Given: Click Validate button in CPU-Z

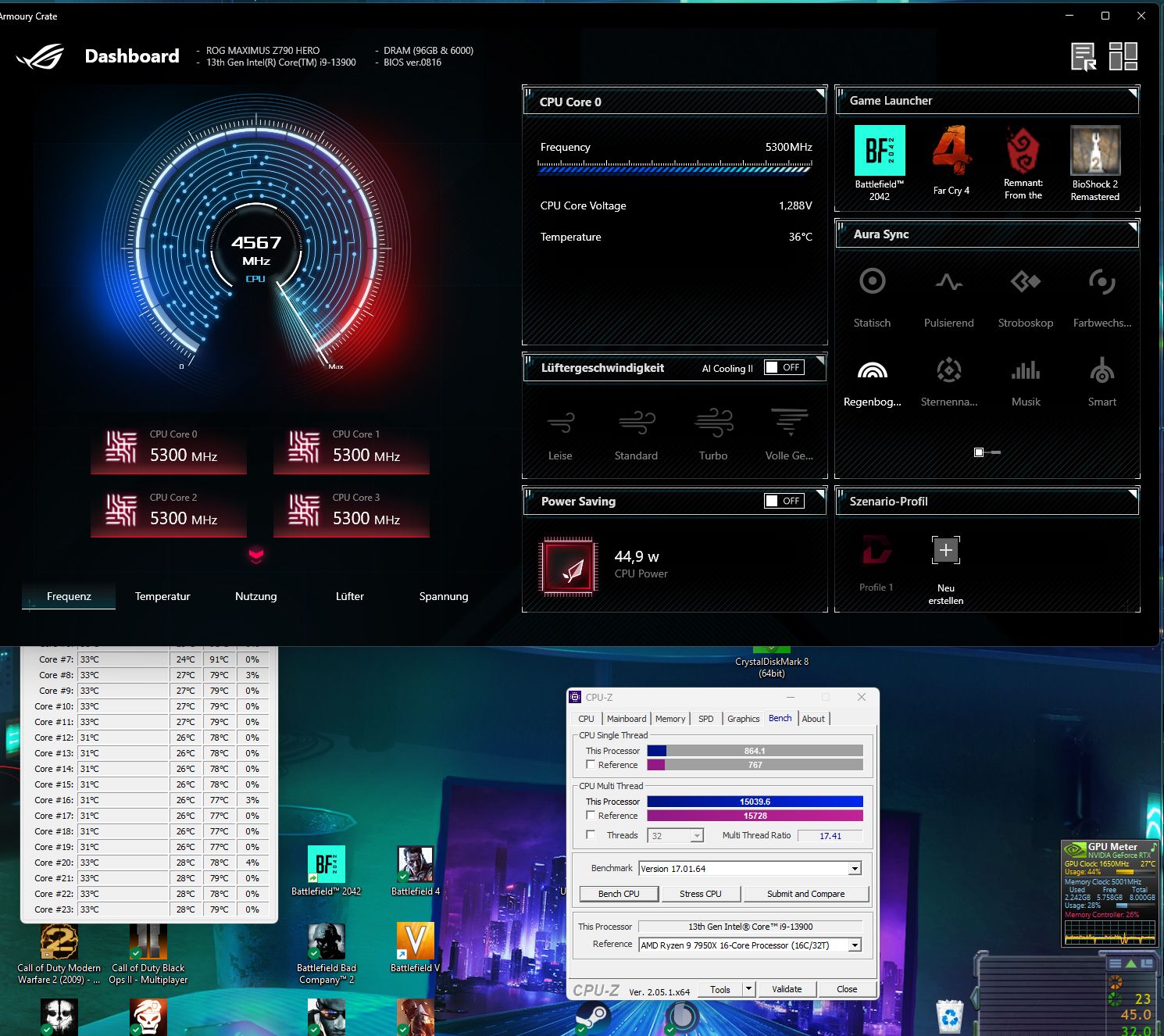Looking at the screenshot, I should click(x=787, y=989).
